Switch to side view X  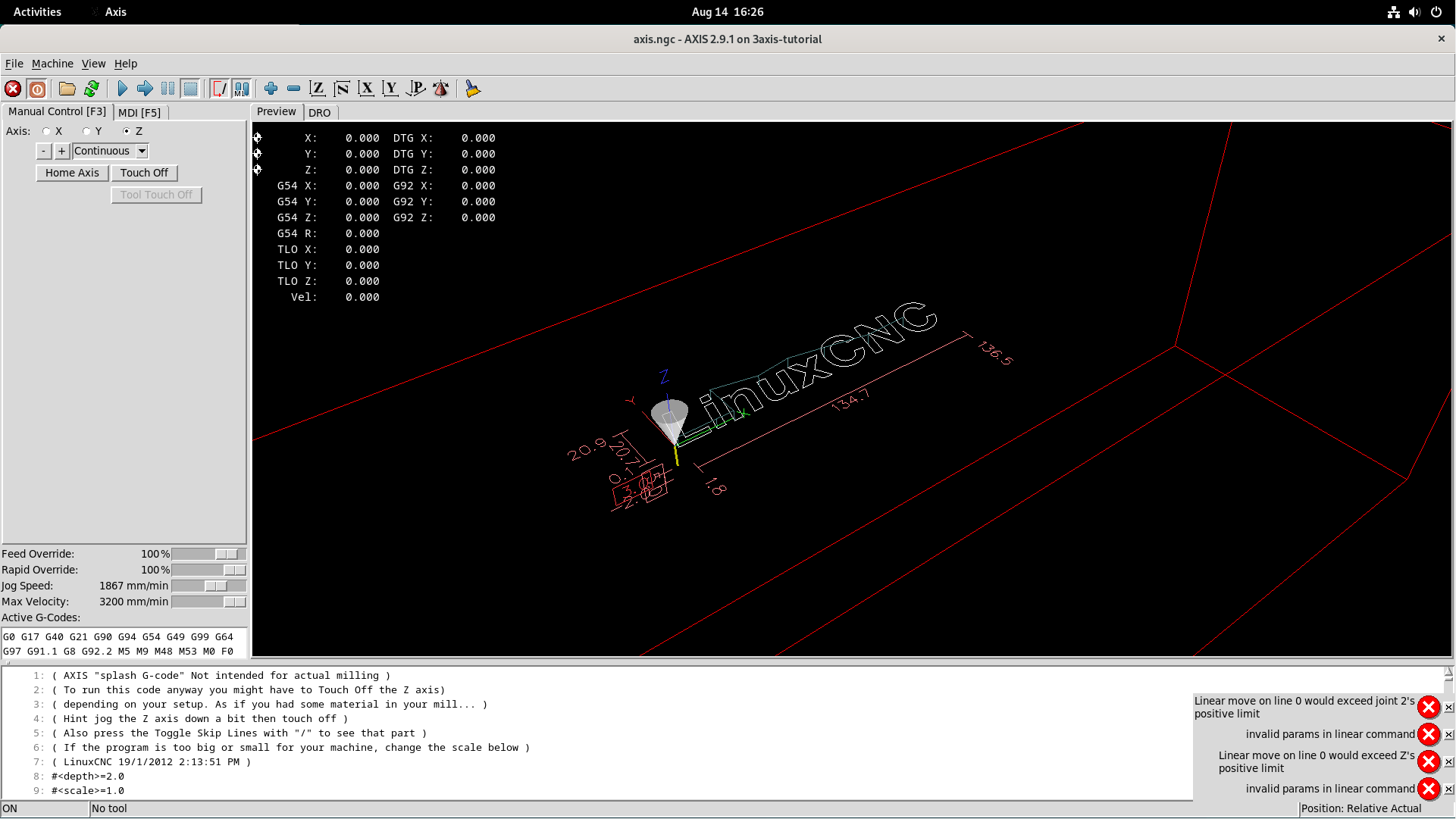pos(366,89)
